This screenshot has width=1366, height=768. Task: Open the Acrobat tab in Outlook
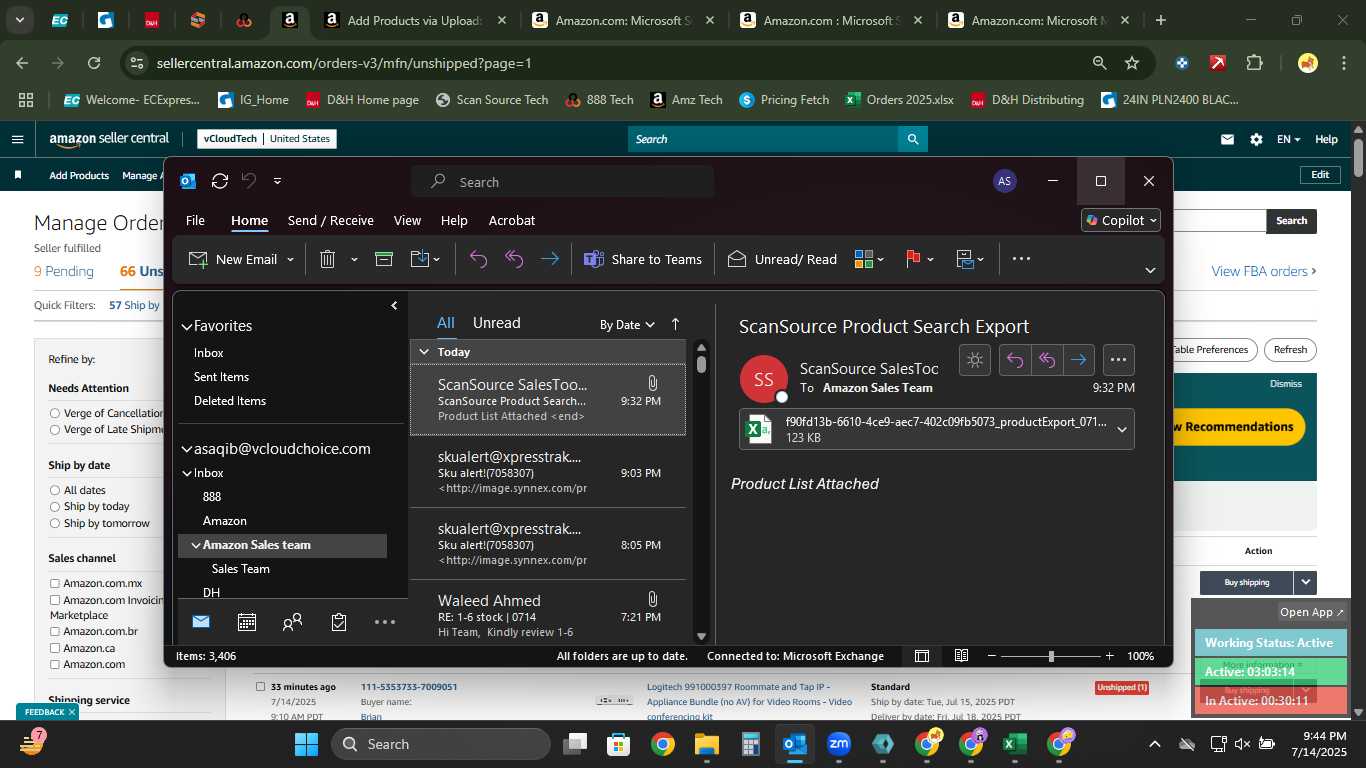(x=512, y=220)
